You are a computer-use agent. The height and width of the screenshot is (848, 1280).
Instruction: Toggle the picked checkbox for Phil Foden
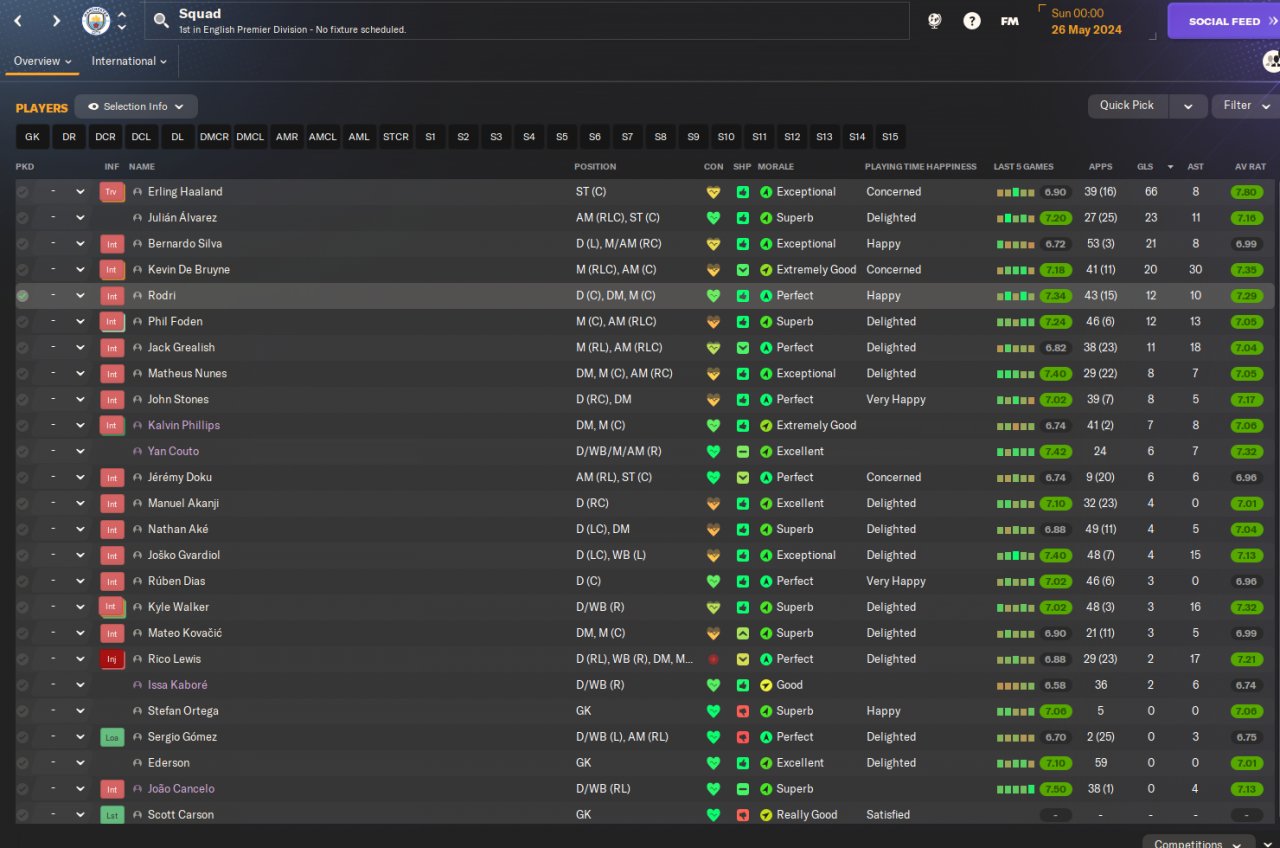click(x=22, y=322)
